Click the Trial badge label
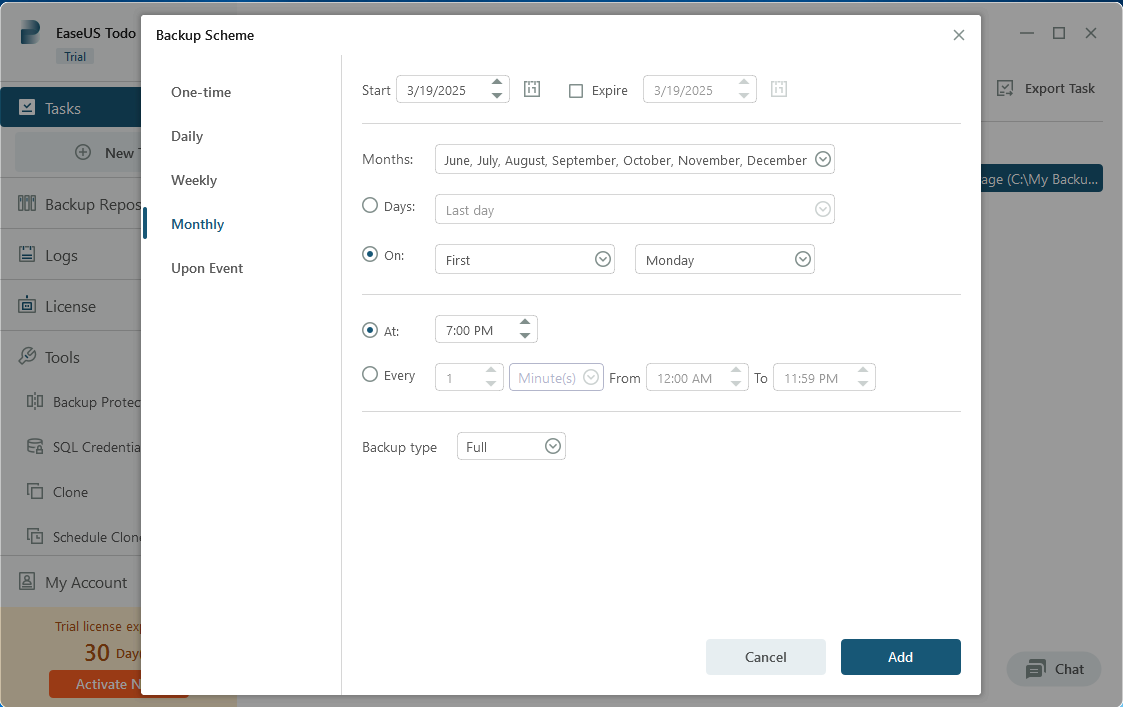Viewport: 1123px width, 707px height. (x=74, y=57)
